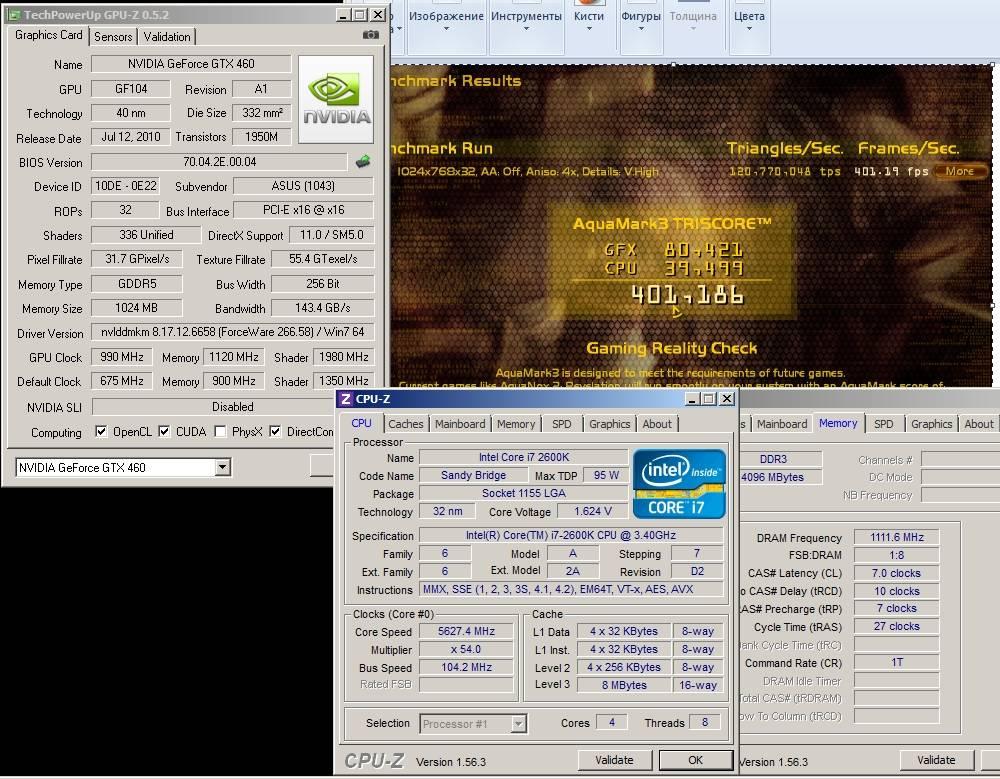Click the Instructions field in CPU-Z

point(571,589)
